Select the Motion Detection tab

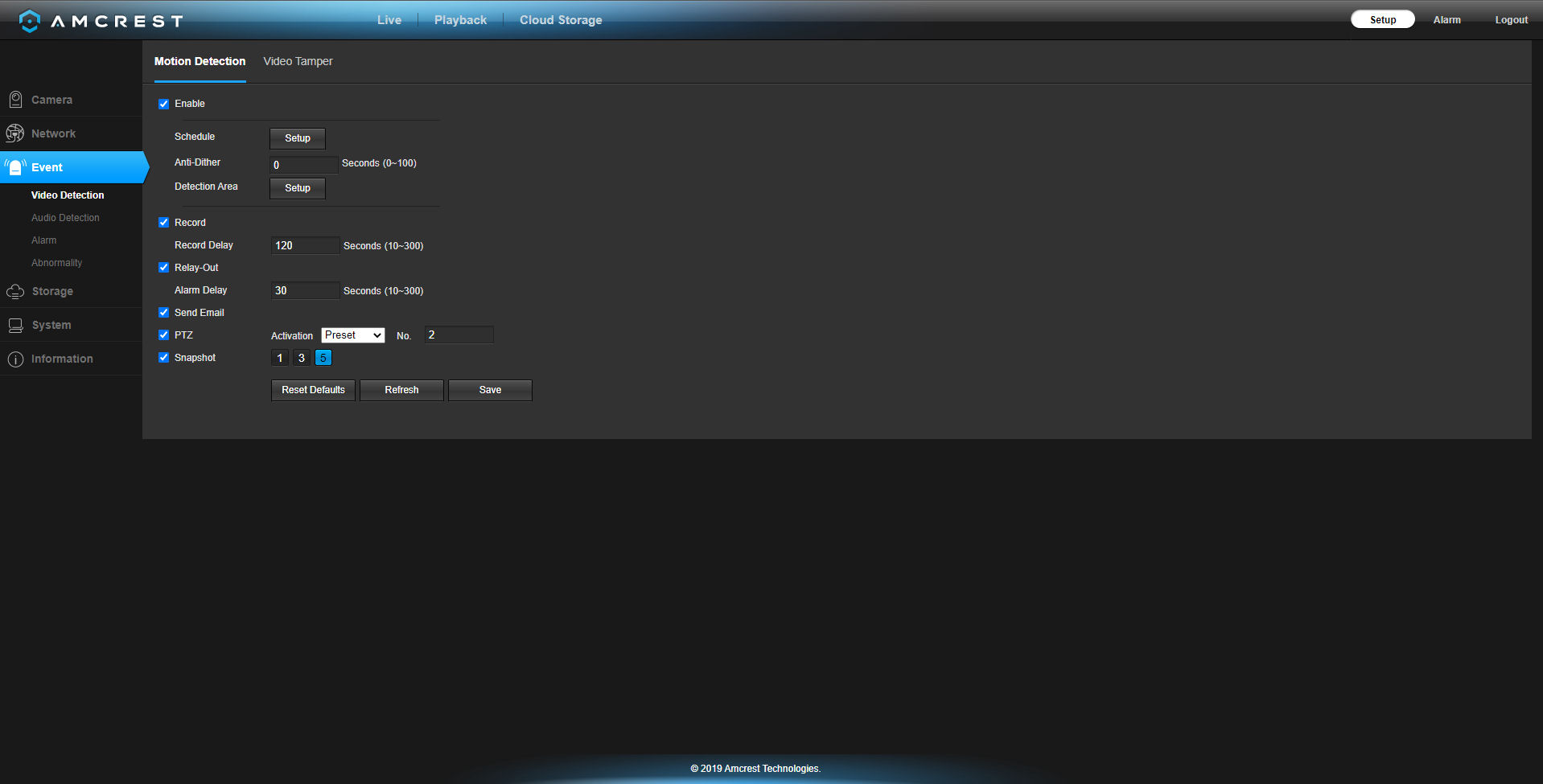200,61
